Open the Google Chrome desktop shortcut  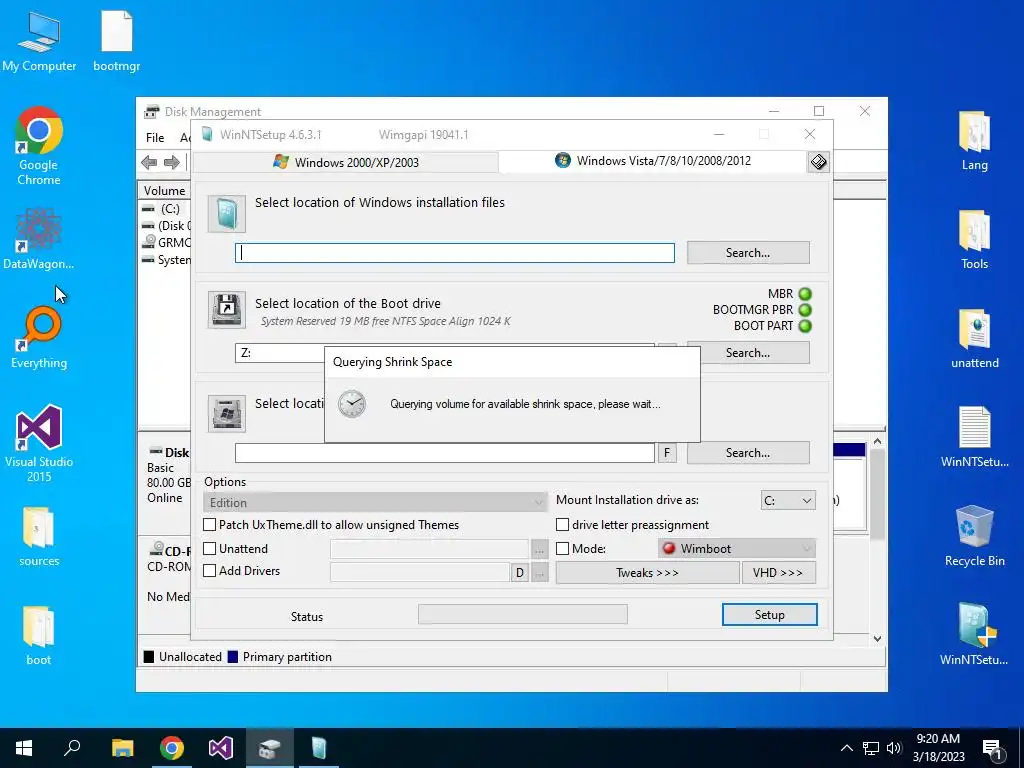[x=39, y=146]
